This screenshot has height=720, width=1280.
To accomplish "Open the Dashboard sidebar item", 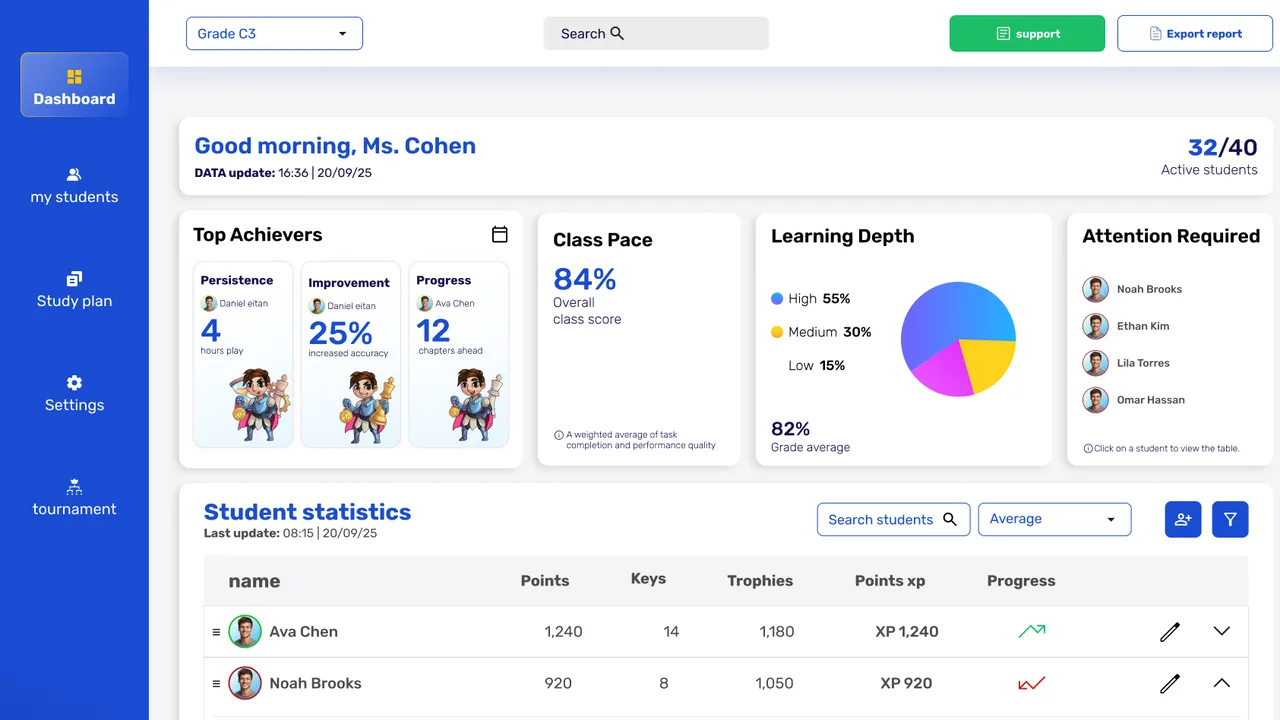I will pyautogui.click(x=74, y=85).
